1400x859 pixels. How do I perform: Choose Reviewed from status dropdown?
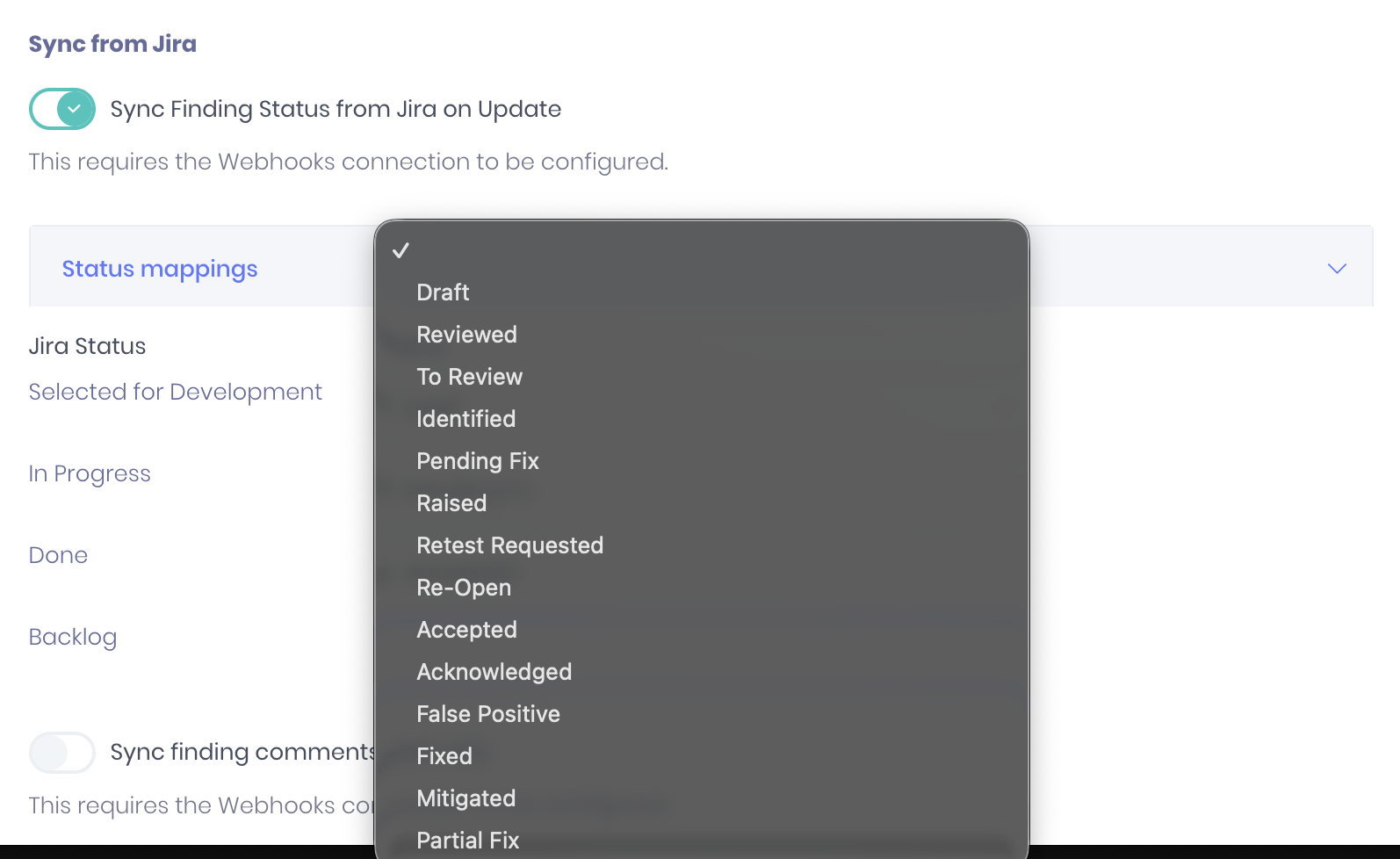click(701, 335)
